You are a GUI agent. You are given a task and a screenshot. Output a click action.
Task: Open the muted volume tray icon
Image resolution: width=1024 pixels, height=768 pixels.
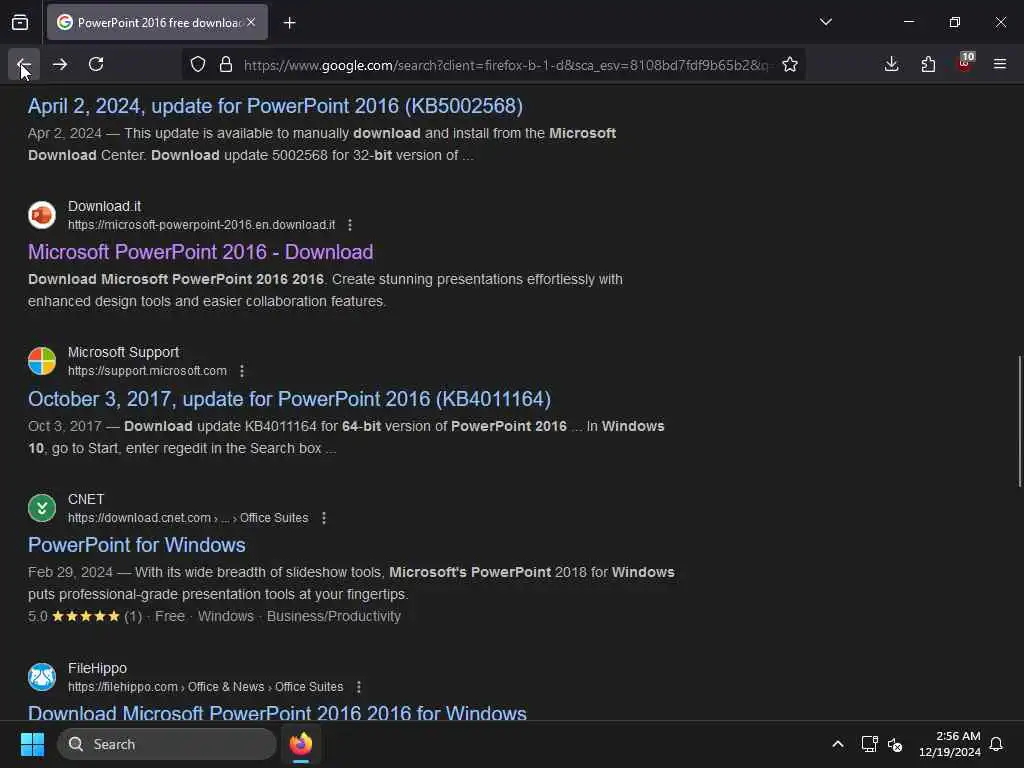point(895,744)
